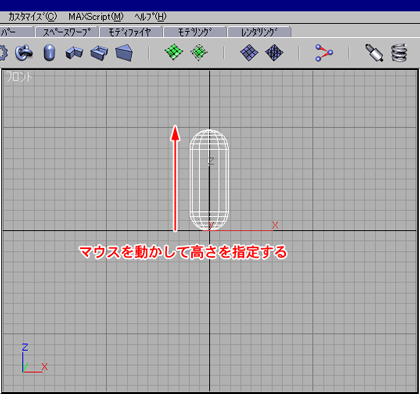Click the フロント viewport label
Image resolution: width=420 pixels, height=394 pixels.
click(x=19, y=77)
